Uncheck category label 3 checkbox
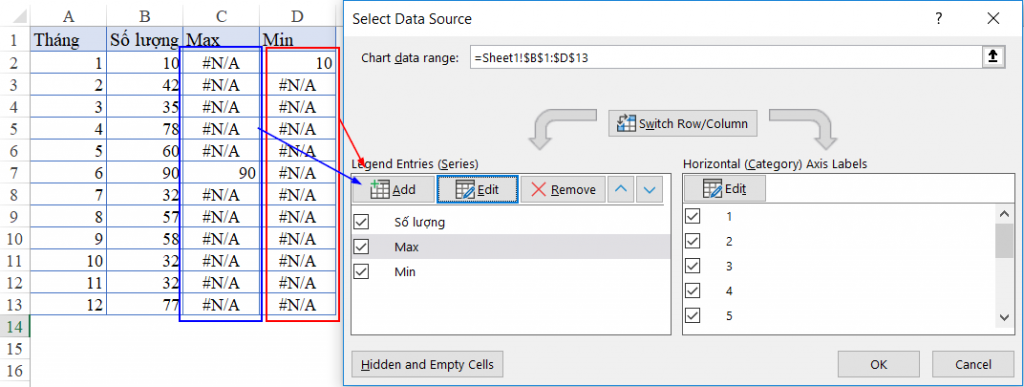Viewport: 1024px width, 387px height. 692,266
